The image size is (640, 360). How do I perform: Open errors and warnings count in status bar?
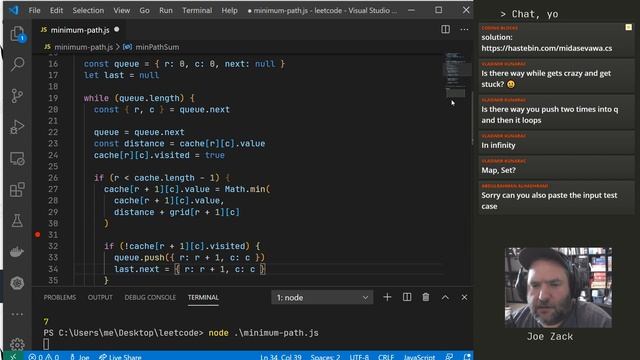coord(43,357)
